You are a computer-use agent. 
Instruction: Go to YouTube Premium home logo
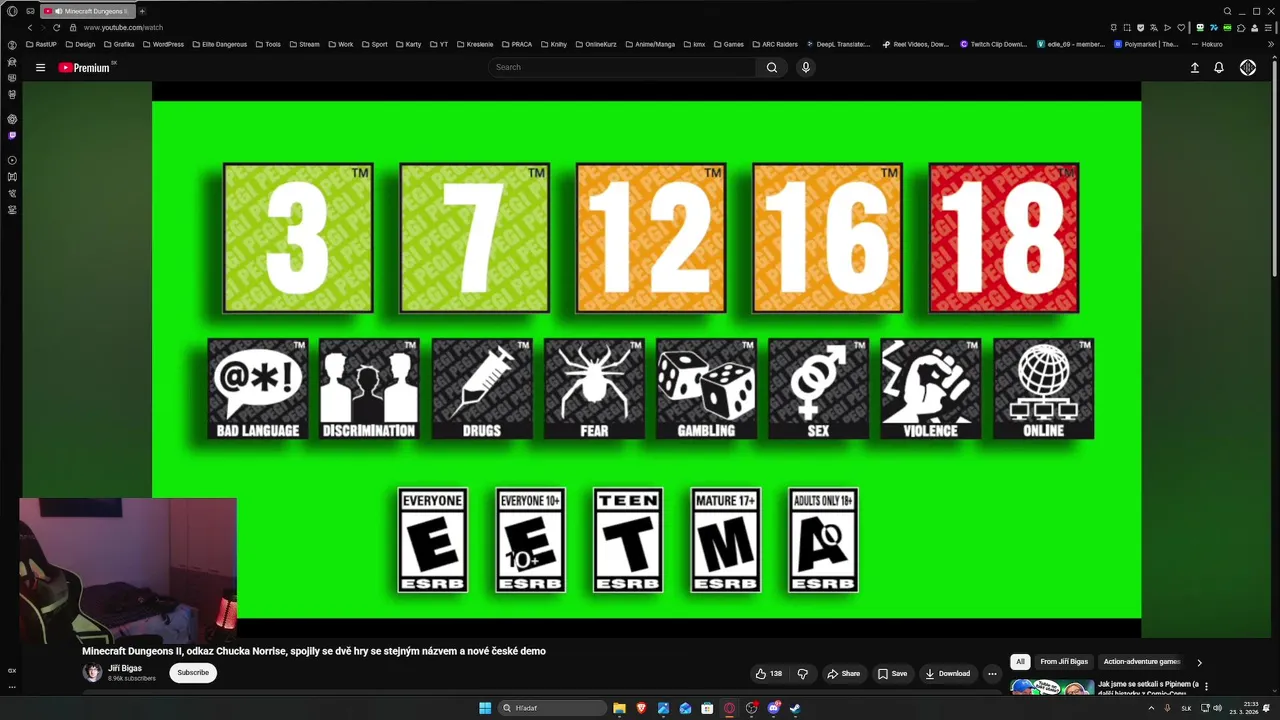(86, 68)
